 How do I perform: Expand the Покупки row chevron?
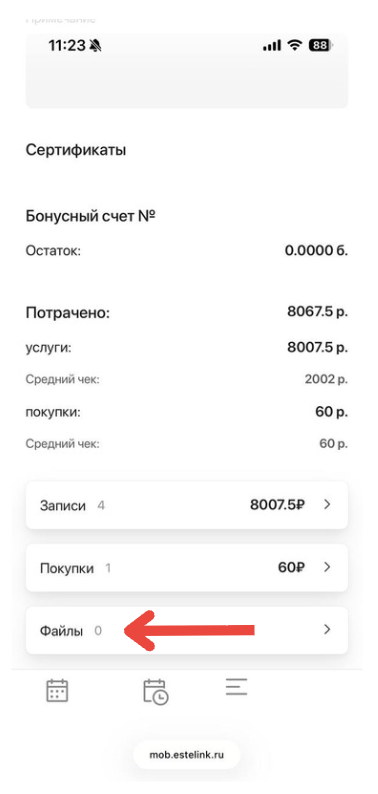327,567
